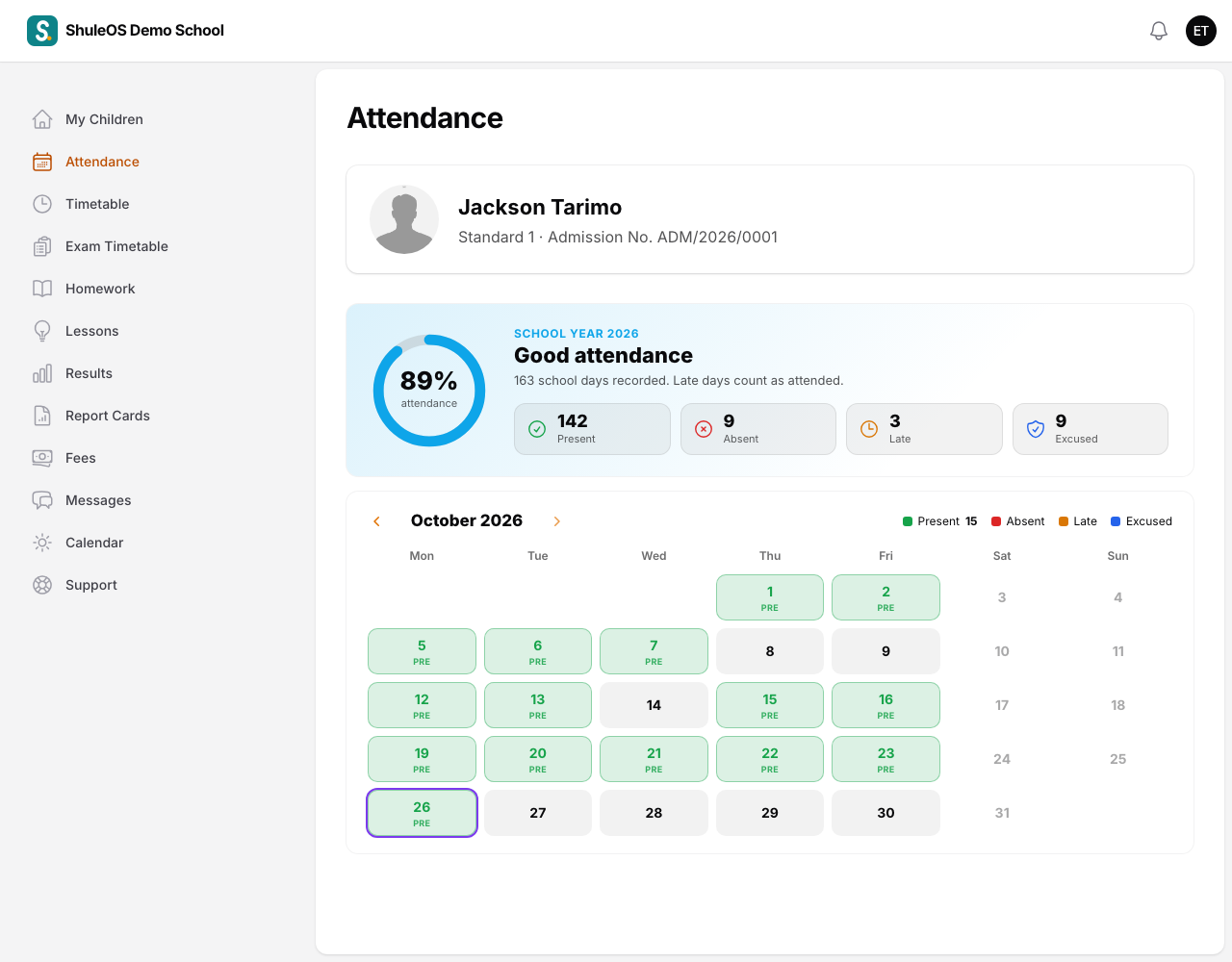
Task: Go to next month arrow
Action: pyautogui.click(x=556, y=521)
